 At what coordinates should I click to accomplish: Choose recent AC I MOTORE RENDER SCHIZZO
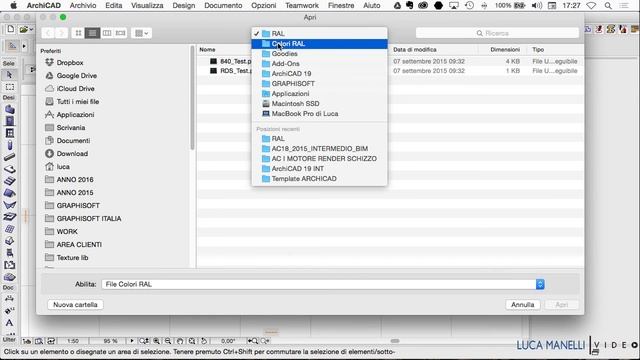320,159
